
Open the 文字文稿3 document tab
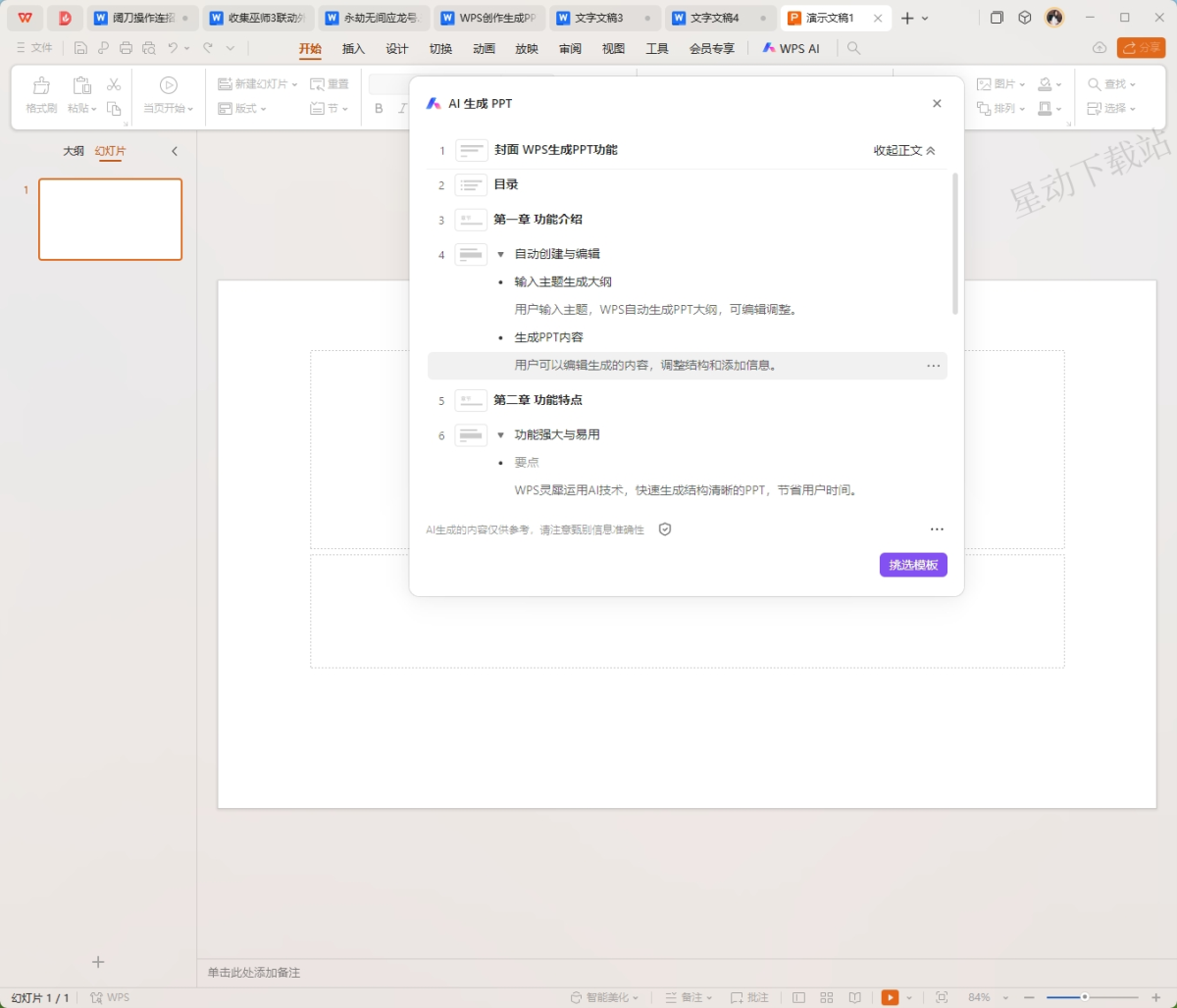(x=603, y=18)
